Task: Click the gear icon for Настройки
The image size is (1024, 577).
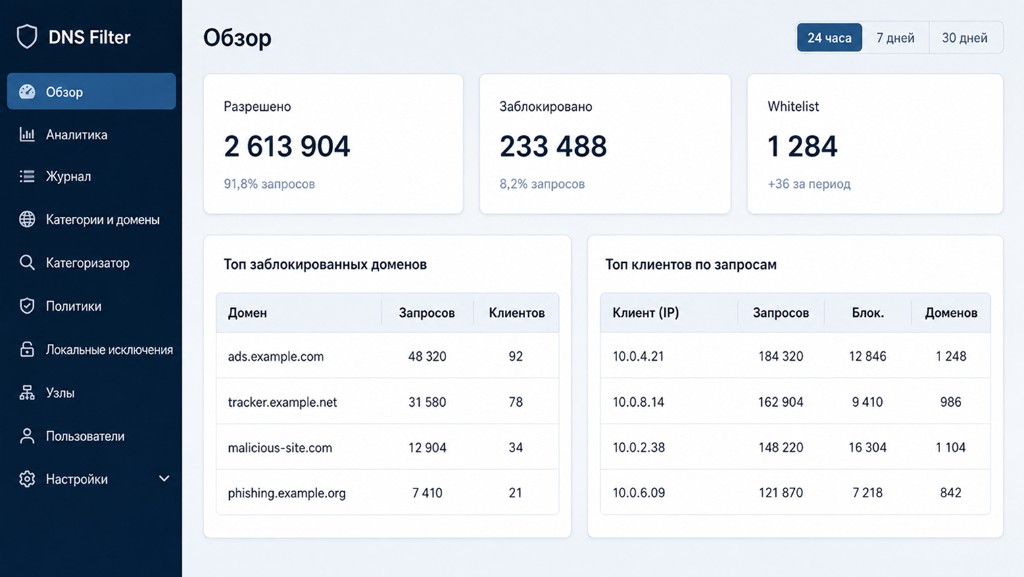Action: pyautogui.click(x=27, y=479)
